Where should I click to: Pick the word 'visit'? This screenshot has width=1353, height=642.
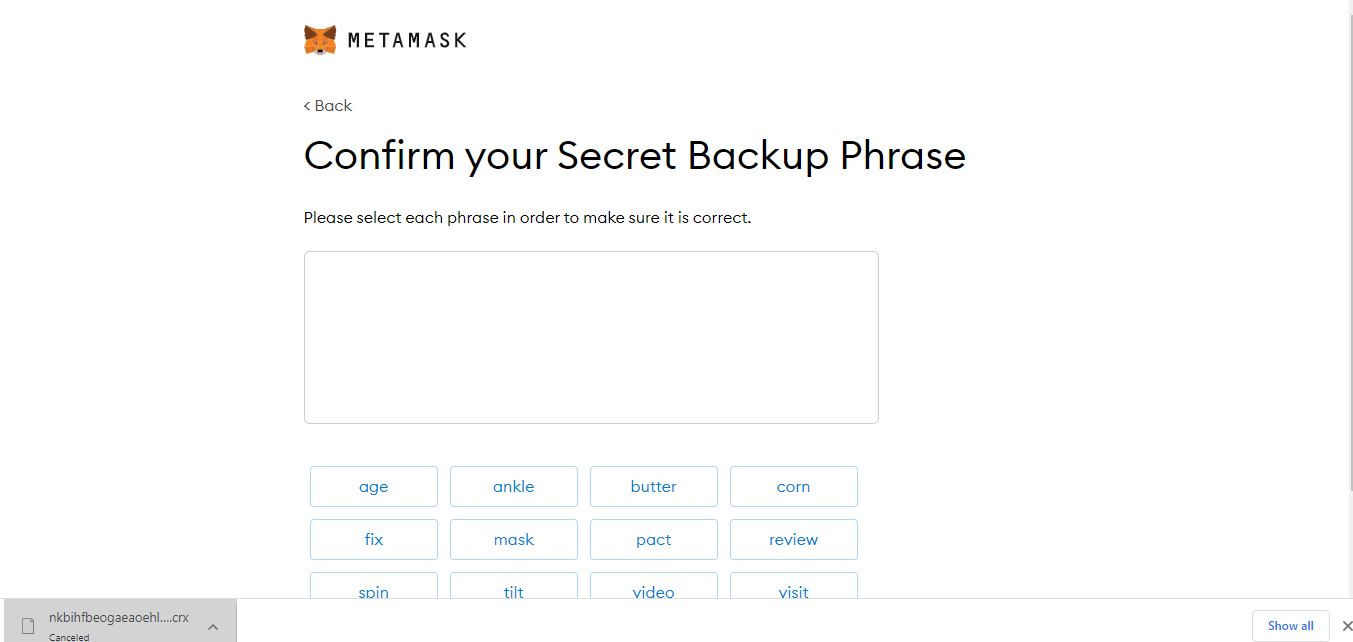(793, 587)
